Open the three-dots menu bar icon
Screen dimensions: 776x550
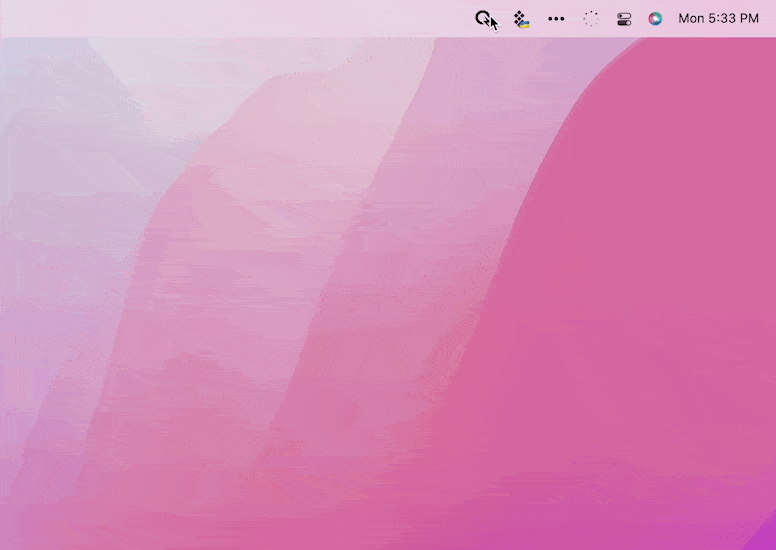[x=556, y=19]
